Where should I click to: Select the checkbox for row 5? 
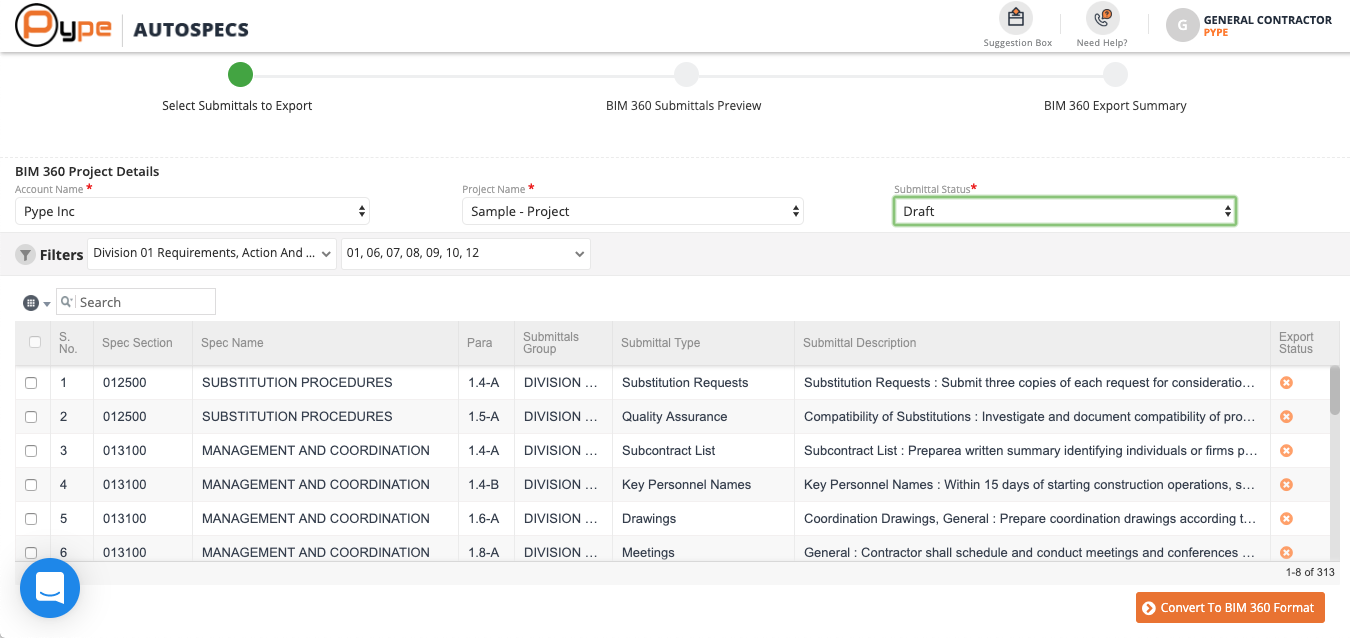[x=31, y=519]
